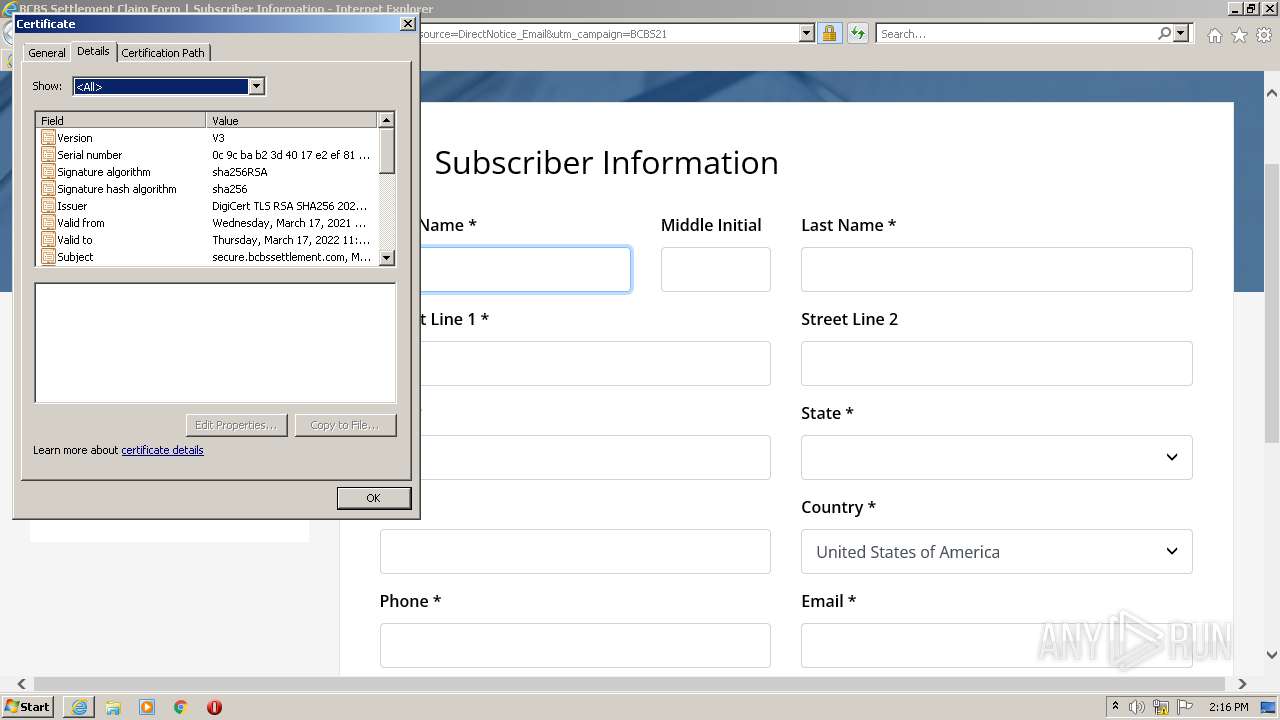This screenshot has width=1280, height=720.
Task: Select the Subject field row
Action: 207,257
